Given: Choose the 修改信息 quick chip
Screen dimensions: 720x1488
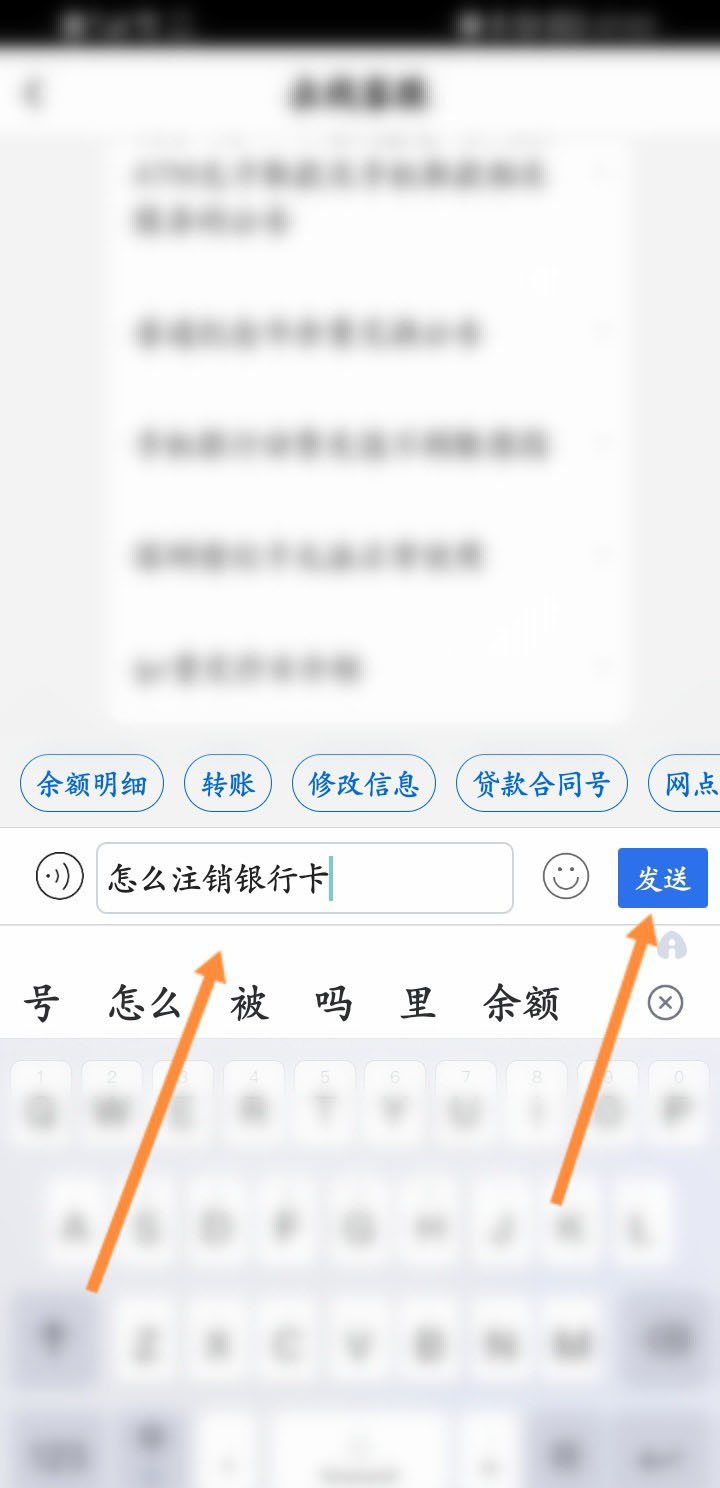Looking at the screenshot, I should click(364, 783).
